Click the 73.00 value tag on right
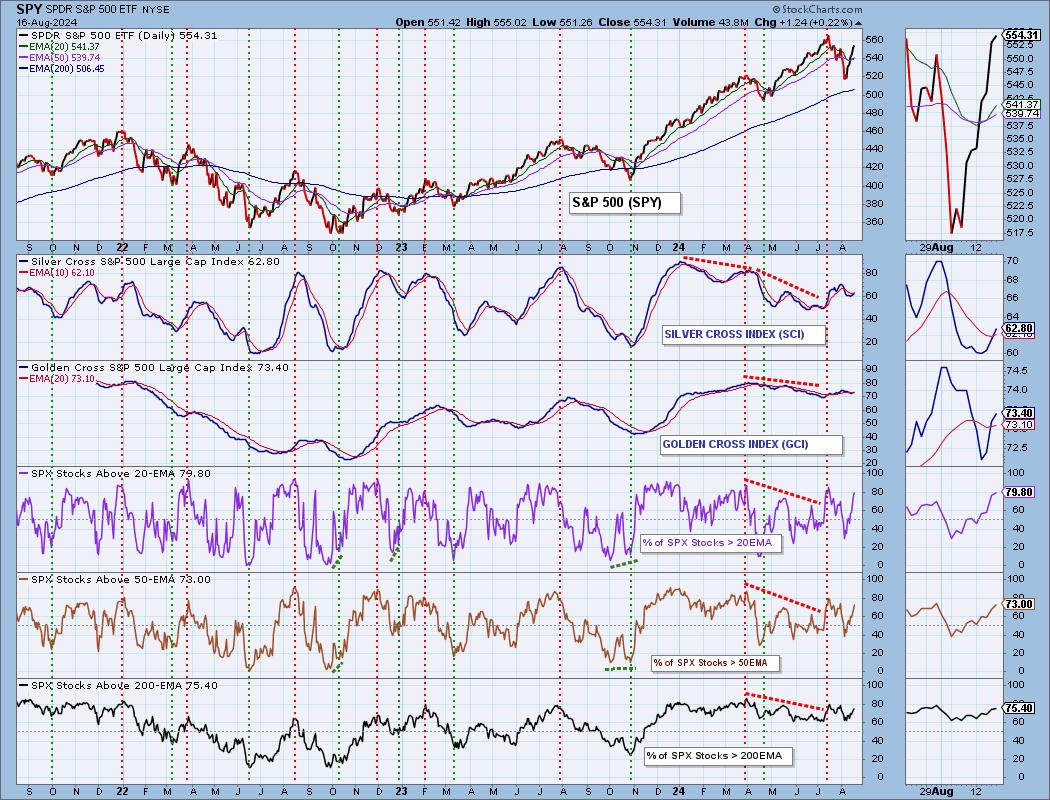 click(1019, 604)
